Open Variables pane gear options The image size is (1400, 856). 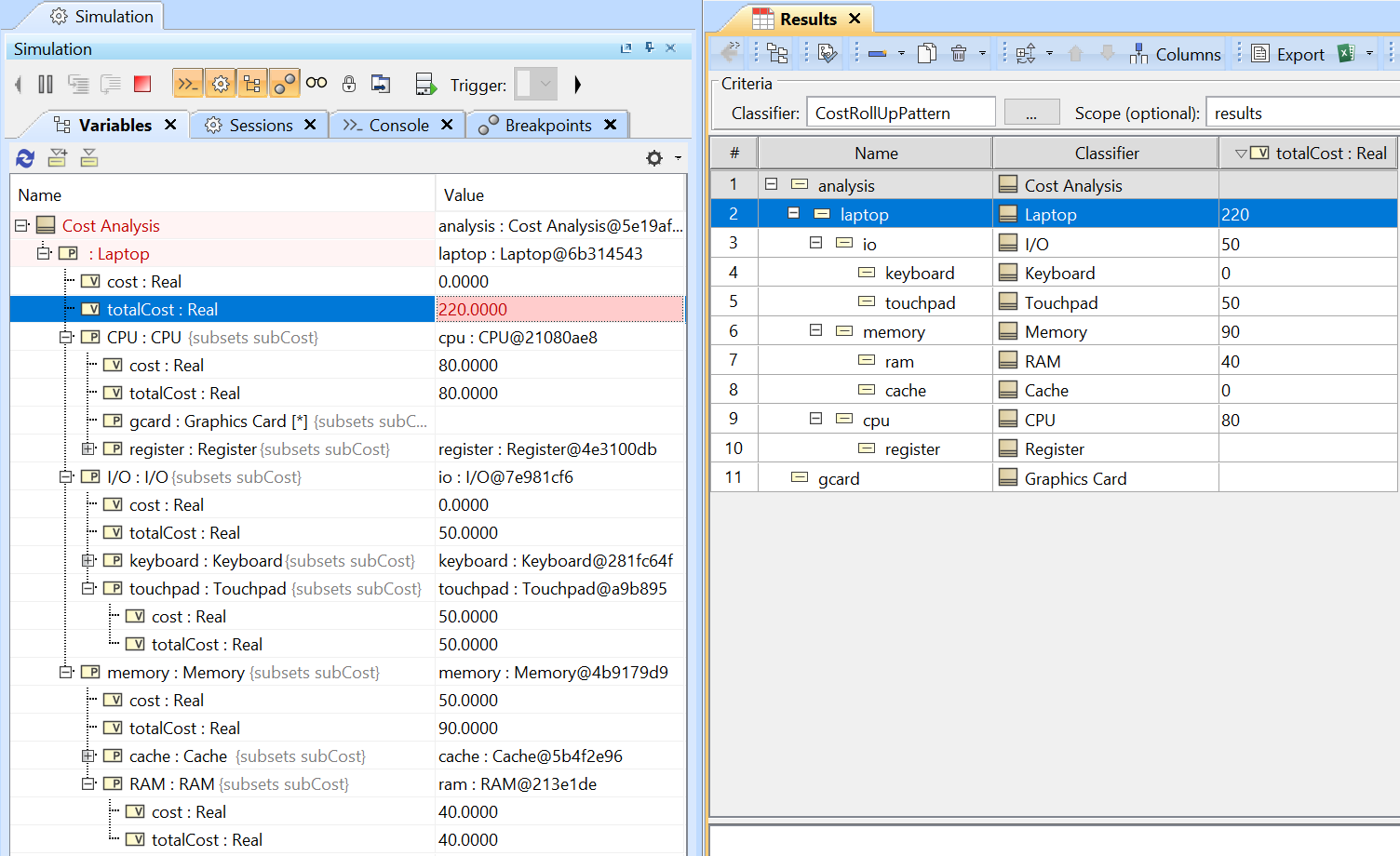[x=654, y=158]
